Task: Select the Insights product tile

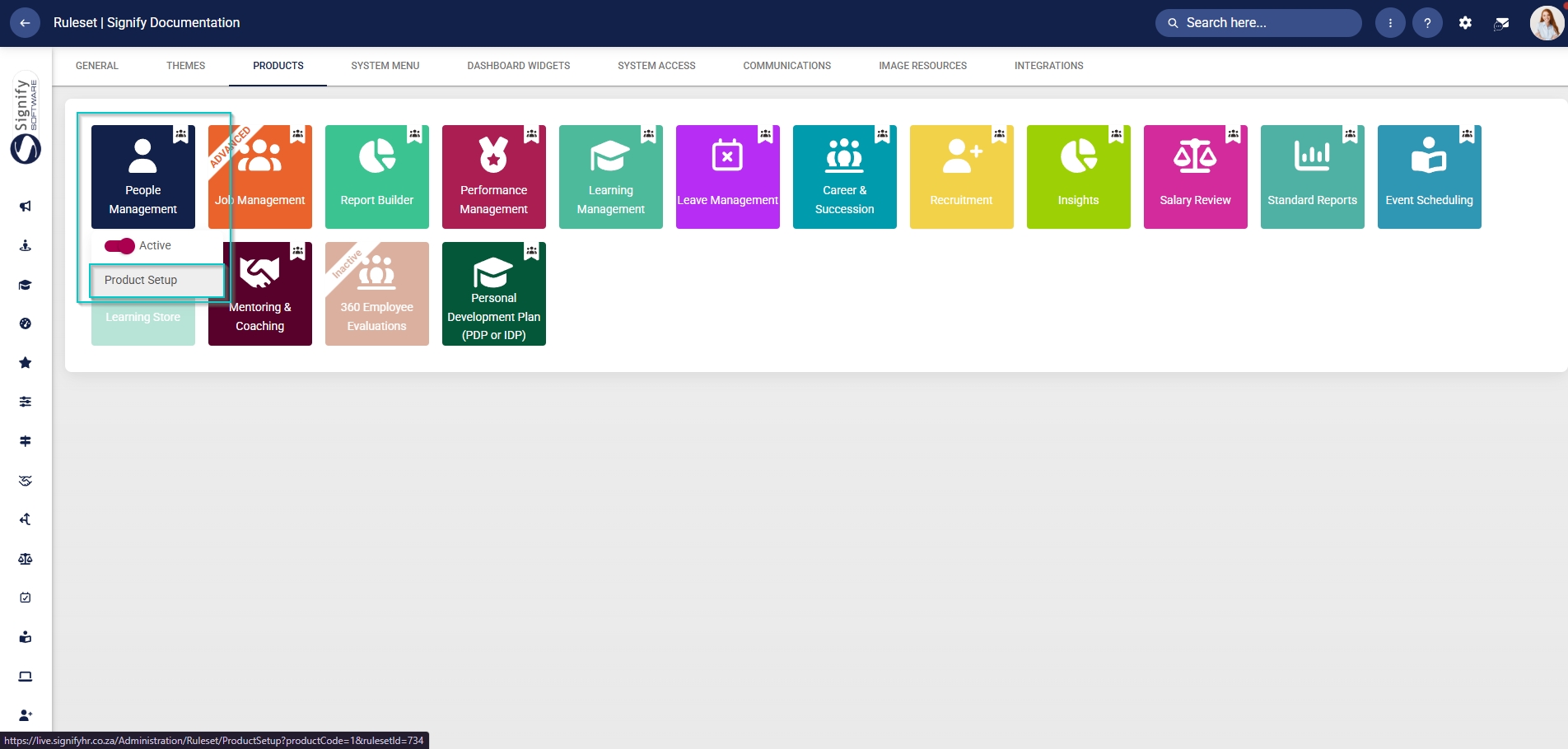Action: pyautogui.click(x=1079, y=177)
